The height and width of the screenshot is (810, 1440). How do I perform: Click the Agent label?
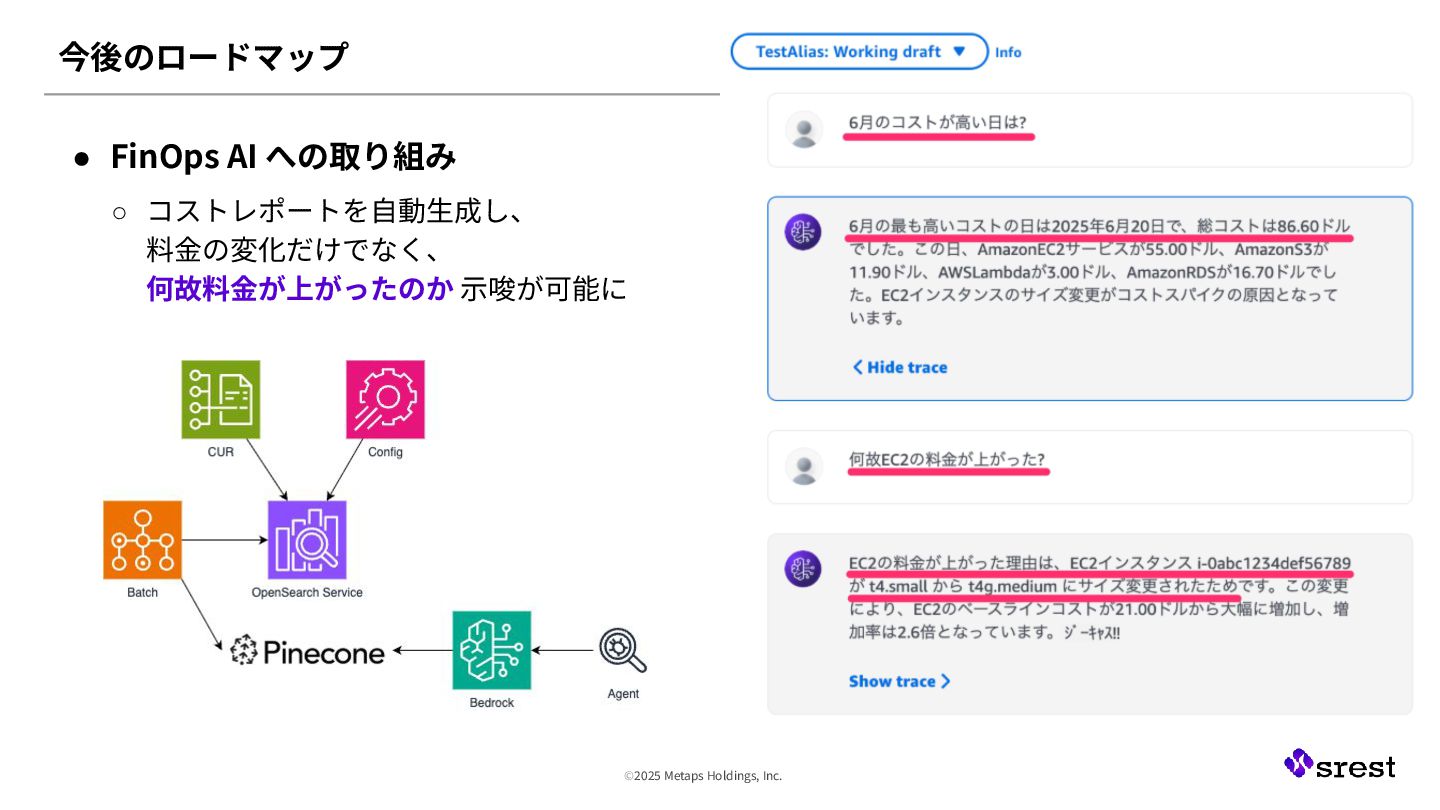point(623,694)
